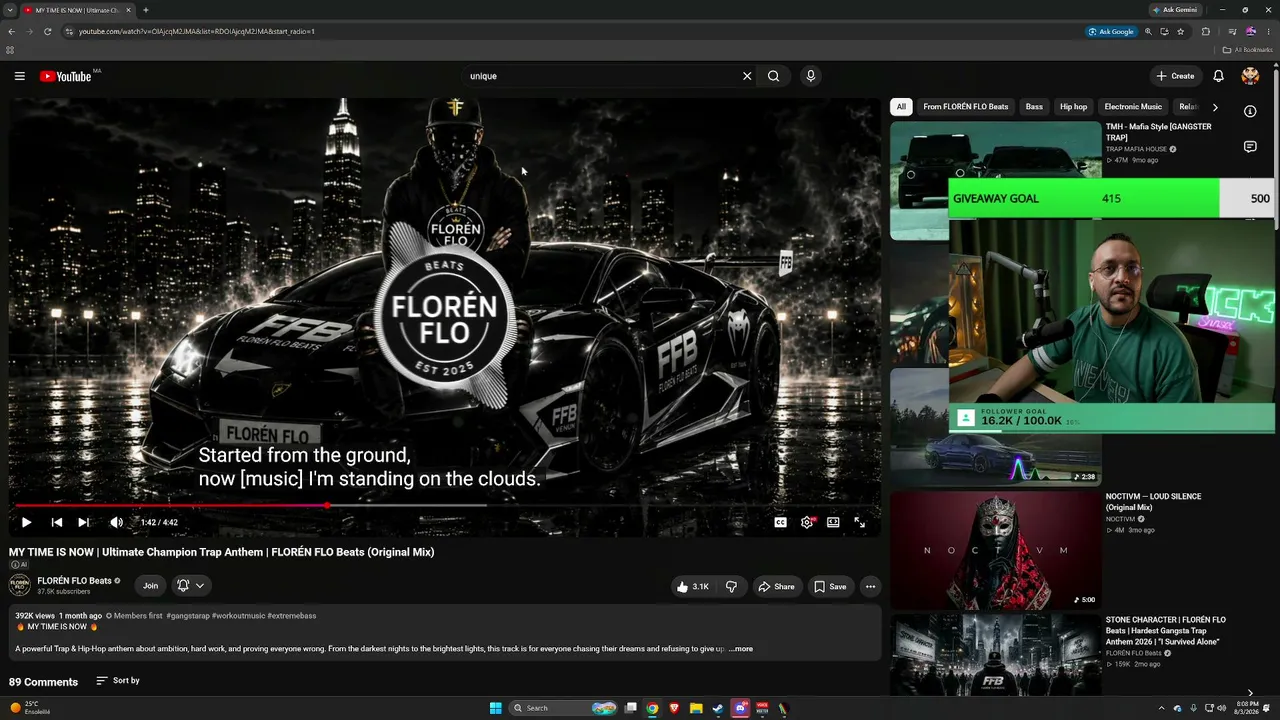
Task: Skip to the next video
Action: pyautogui.click(x=84, y=522)
